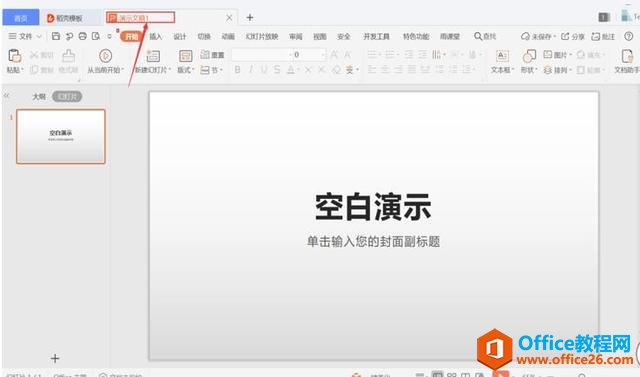Open a new document tab with plus

pos(250,18)
